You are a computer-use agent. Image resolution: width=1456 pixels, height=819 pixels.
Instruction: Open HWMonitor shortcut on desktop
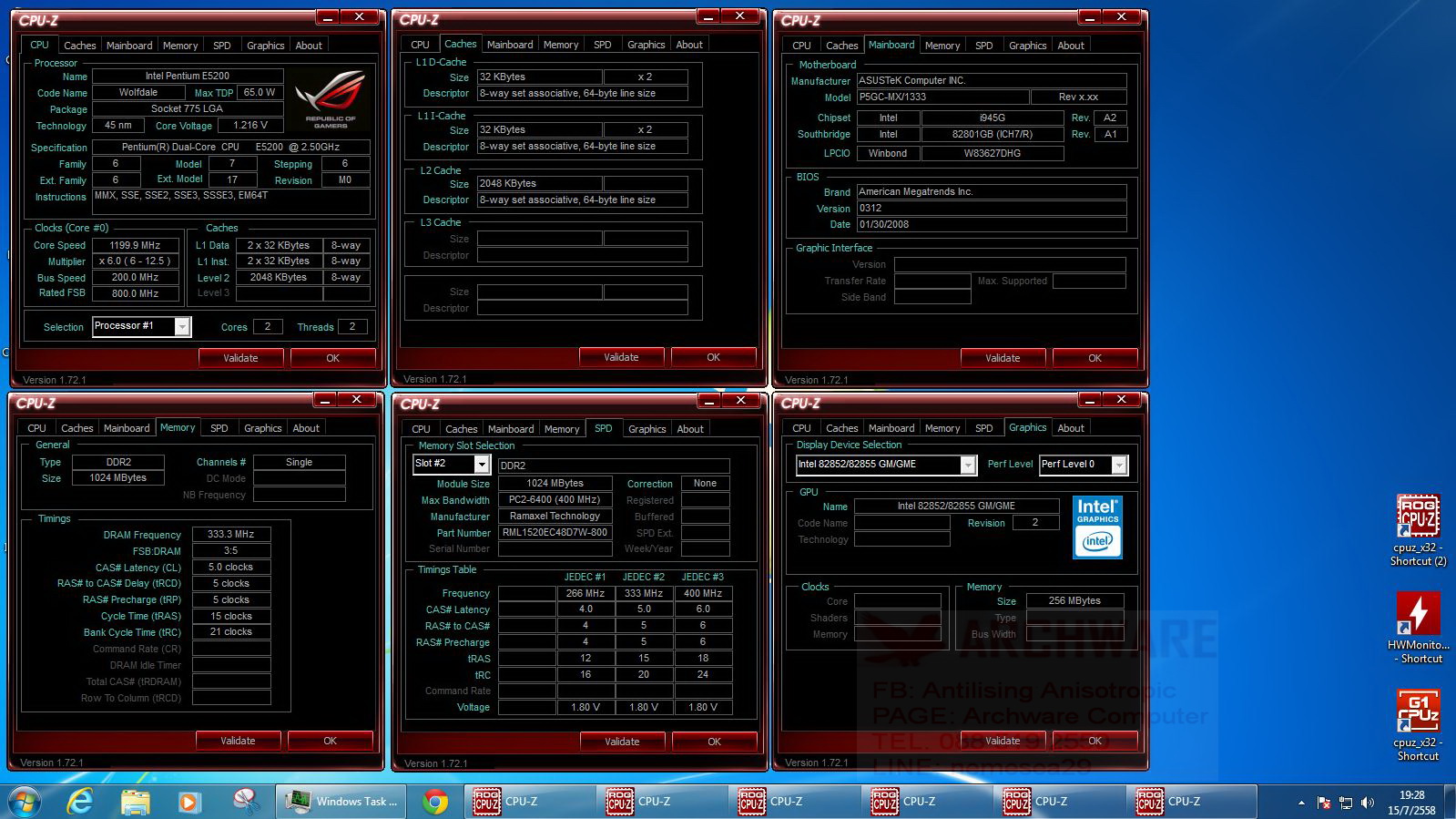point(1418,627)
